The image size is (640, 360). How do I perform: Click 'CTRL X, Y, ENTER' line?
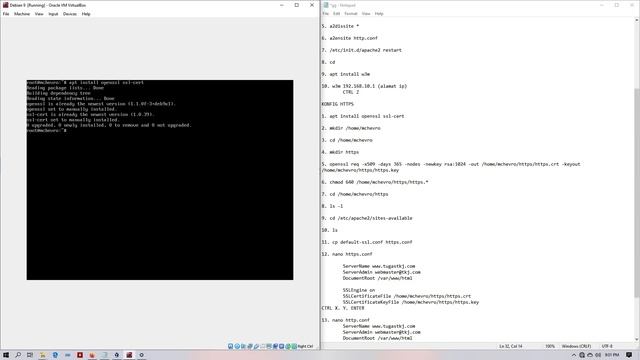[343, 308]
